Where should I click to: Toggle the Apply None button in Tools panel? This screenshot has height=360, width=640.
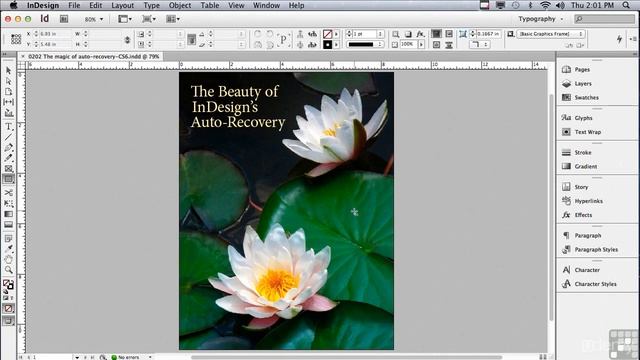click(x=8, y=309)
